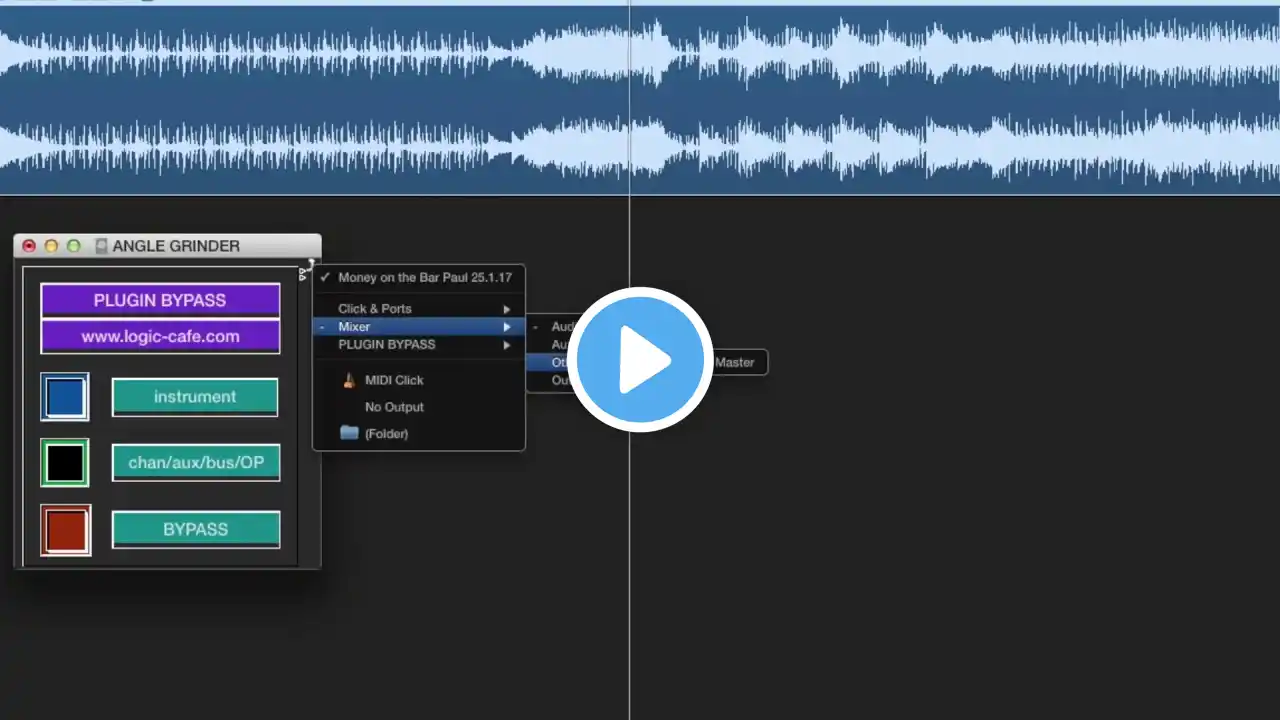Click the black square beside chan/aux/bus/OP
The height and width of the screenshot is (720, 1280).
65,463
